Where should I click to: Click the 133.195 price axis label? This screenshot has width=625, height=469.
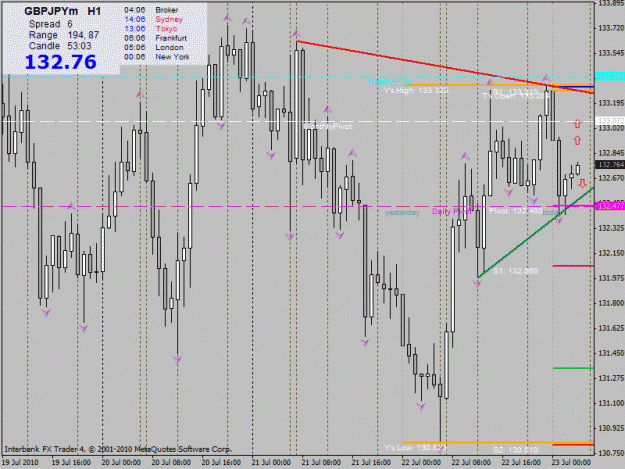pyautogui.click(x=611, y=103)
